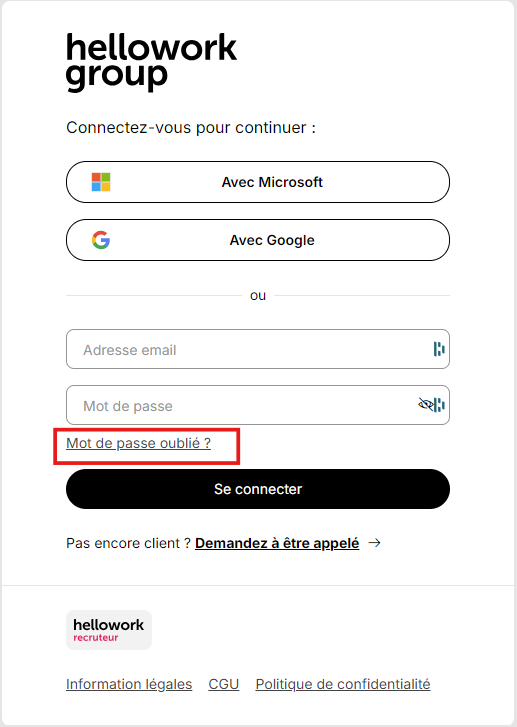The height and width of the screenshot is (727, 517).
Task: Click the Microsoft four-square logo icon
Action: [x=101, y=182]
